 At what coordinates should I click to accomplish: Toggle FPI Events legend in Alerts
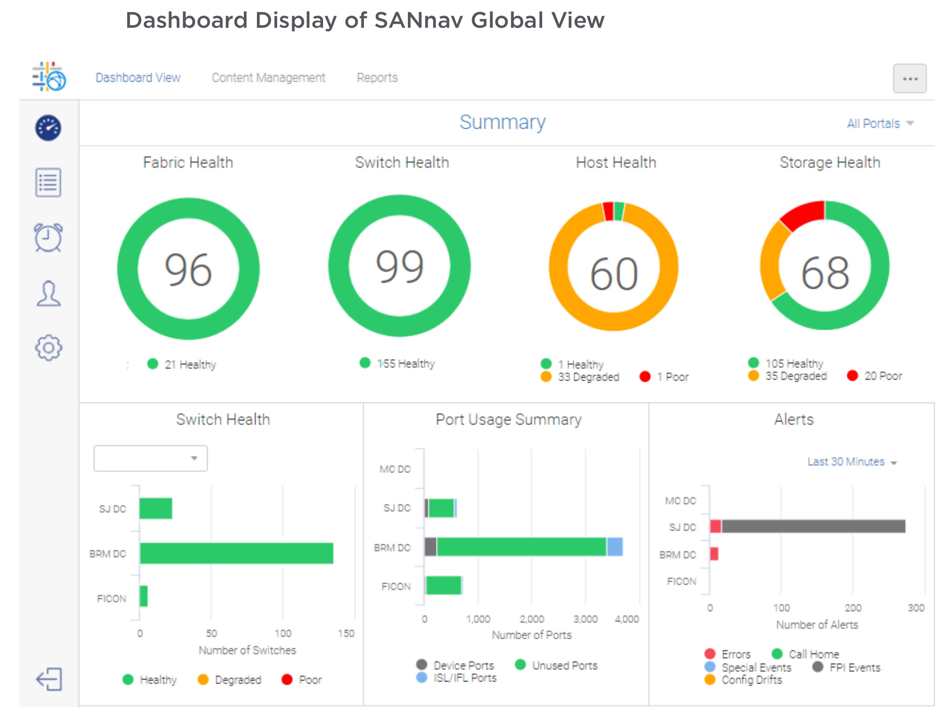click(x=846, y=667)
